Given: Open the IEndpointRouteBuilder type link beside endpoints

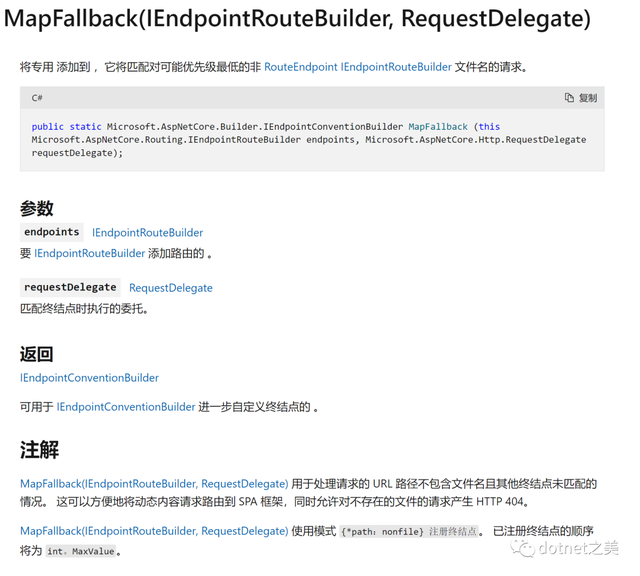Looking at the screenshot, I should point(147,233).
